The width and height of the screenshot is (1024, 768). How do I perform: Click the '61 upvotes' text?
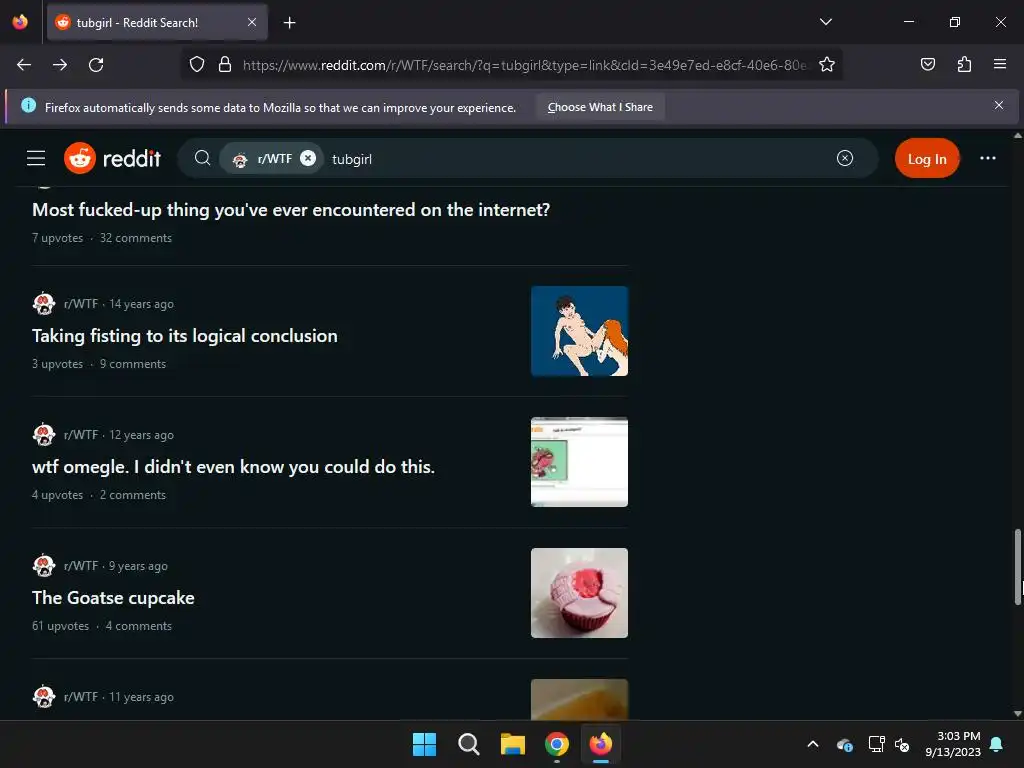click(61, 626)
